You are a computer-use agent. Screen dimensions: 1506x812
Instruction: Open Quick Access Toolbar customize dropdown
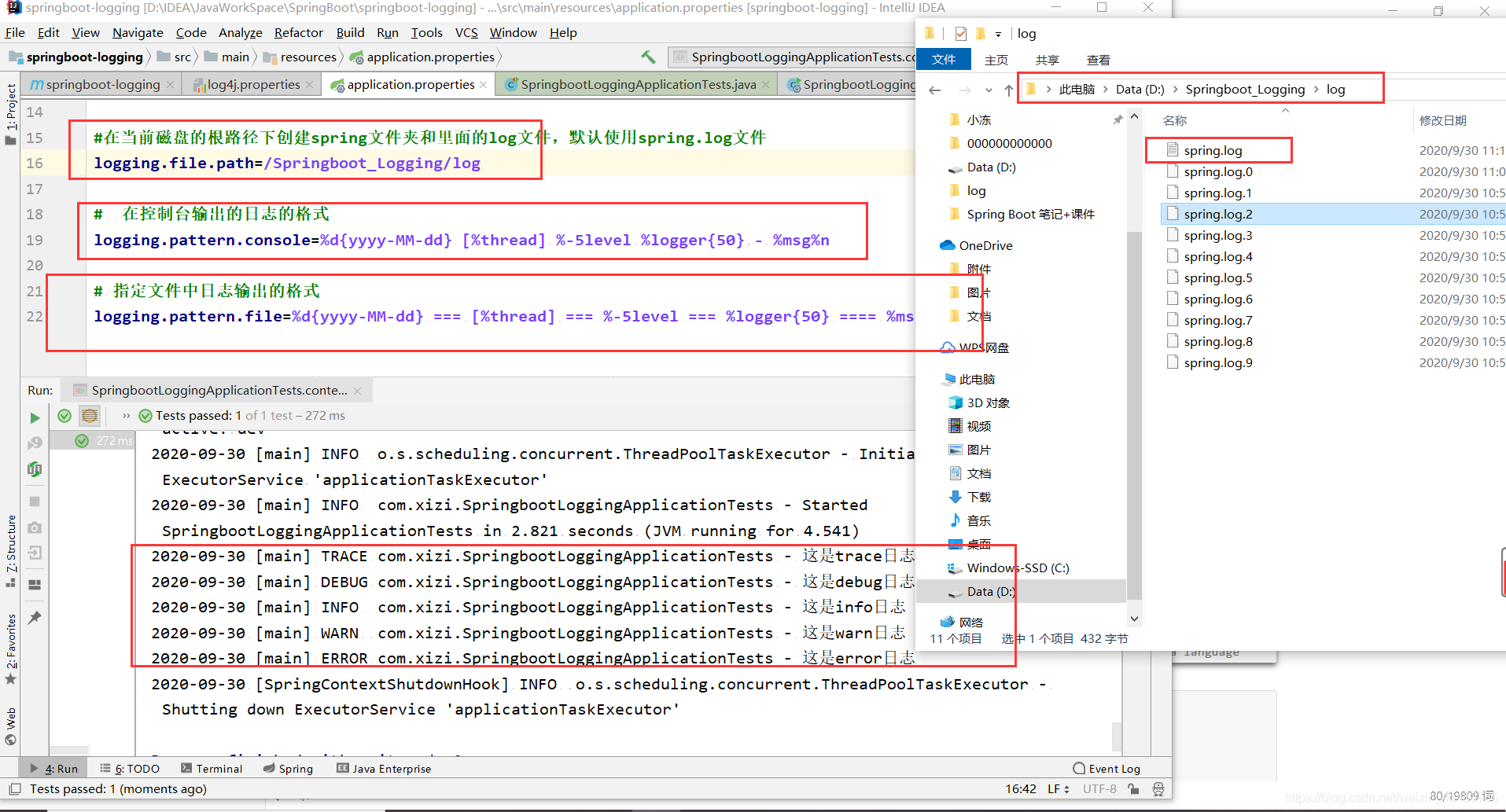[998, 34]
